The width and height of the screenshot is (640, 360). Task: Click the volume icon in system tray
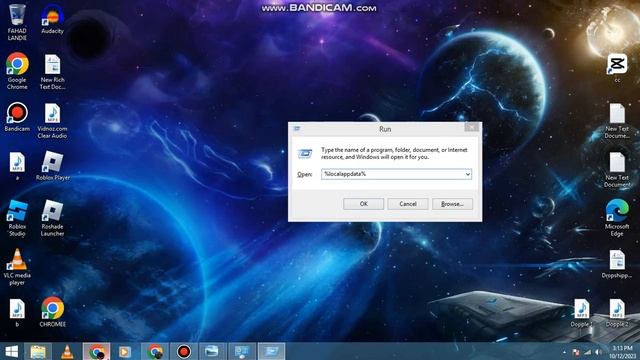click(598, 352)
